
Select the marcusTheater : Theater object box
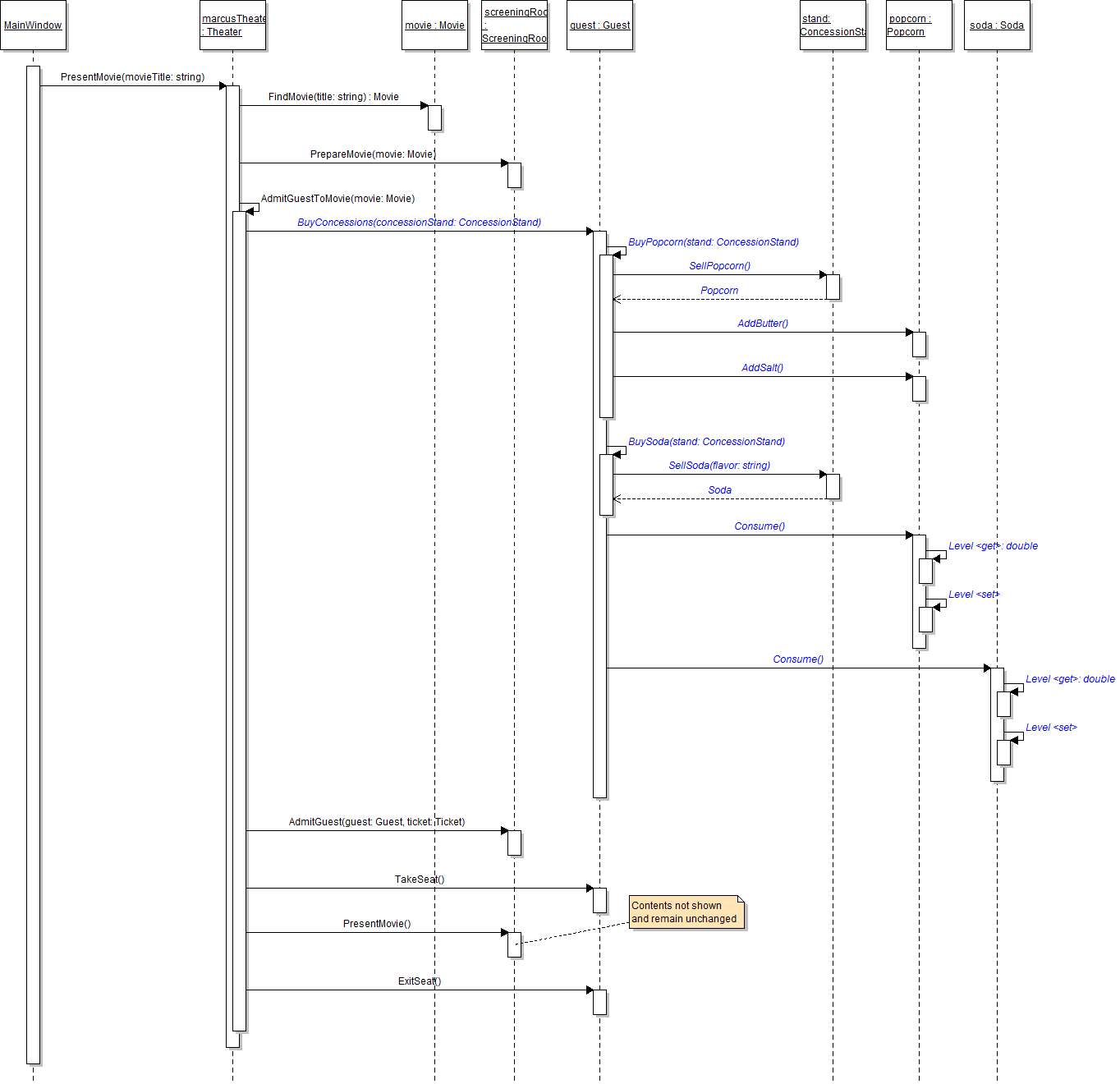[233, 25]
